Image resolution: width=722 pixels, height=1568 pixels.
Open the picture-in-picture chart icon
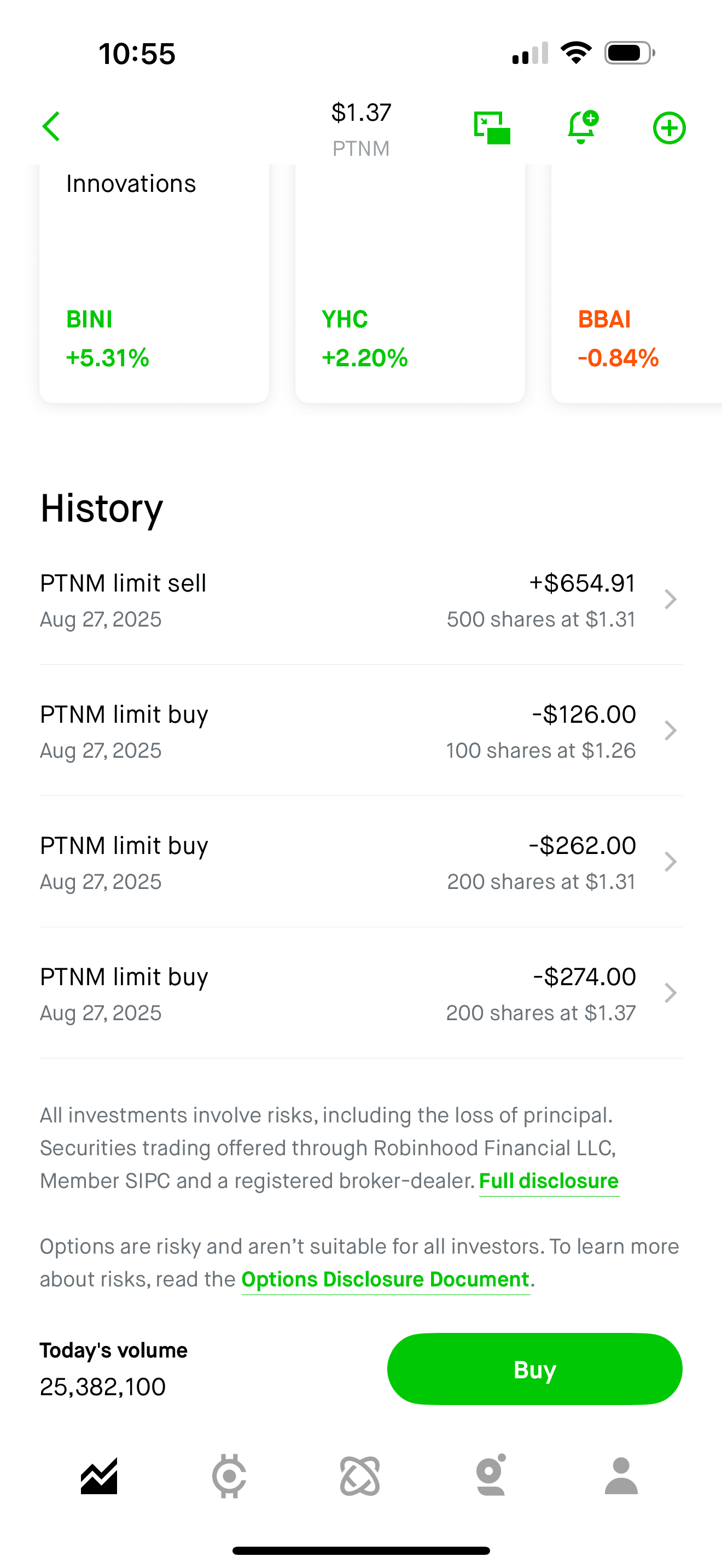point(492,128)
